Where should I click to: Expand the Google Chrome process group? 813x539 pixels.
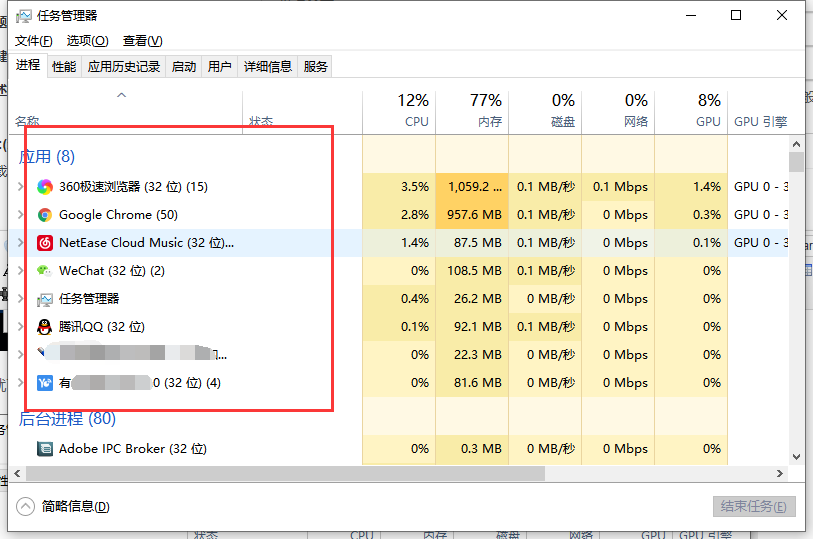(x=21, y=215)
